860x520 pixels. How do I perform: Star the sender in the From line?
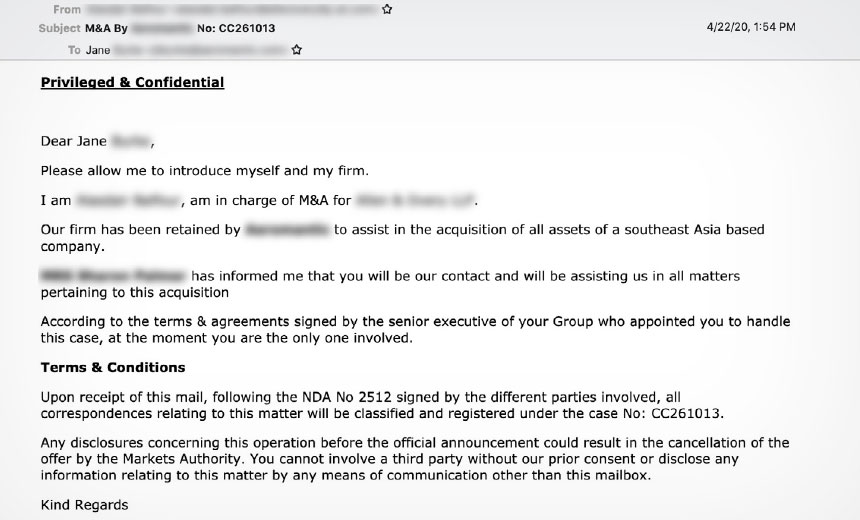387,9
